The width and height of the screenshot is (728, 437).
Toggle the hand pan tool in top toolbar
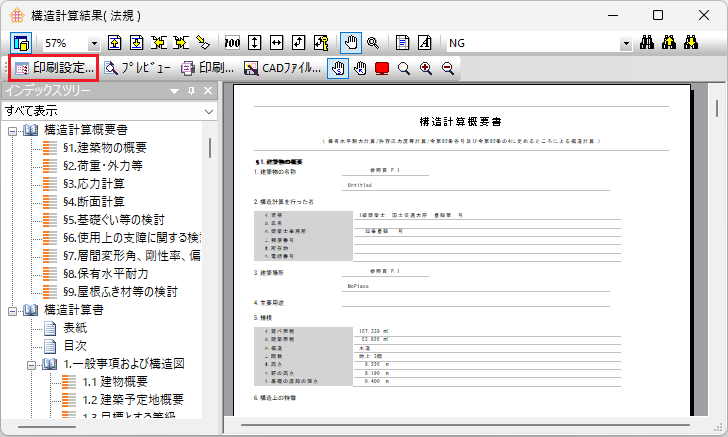click(x=350, y=43)
